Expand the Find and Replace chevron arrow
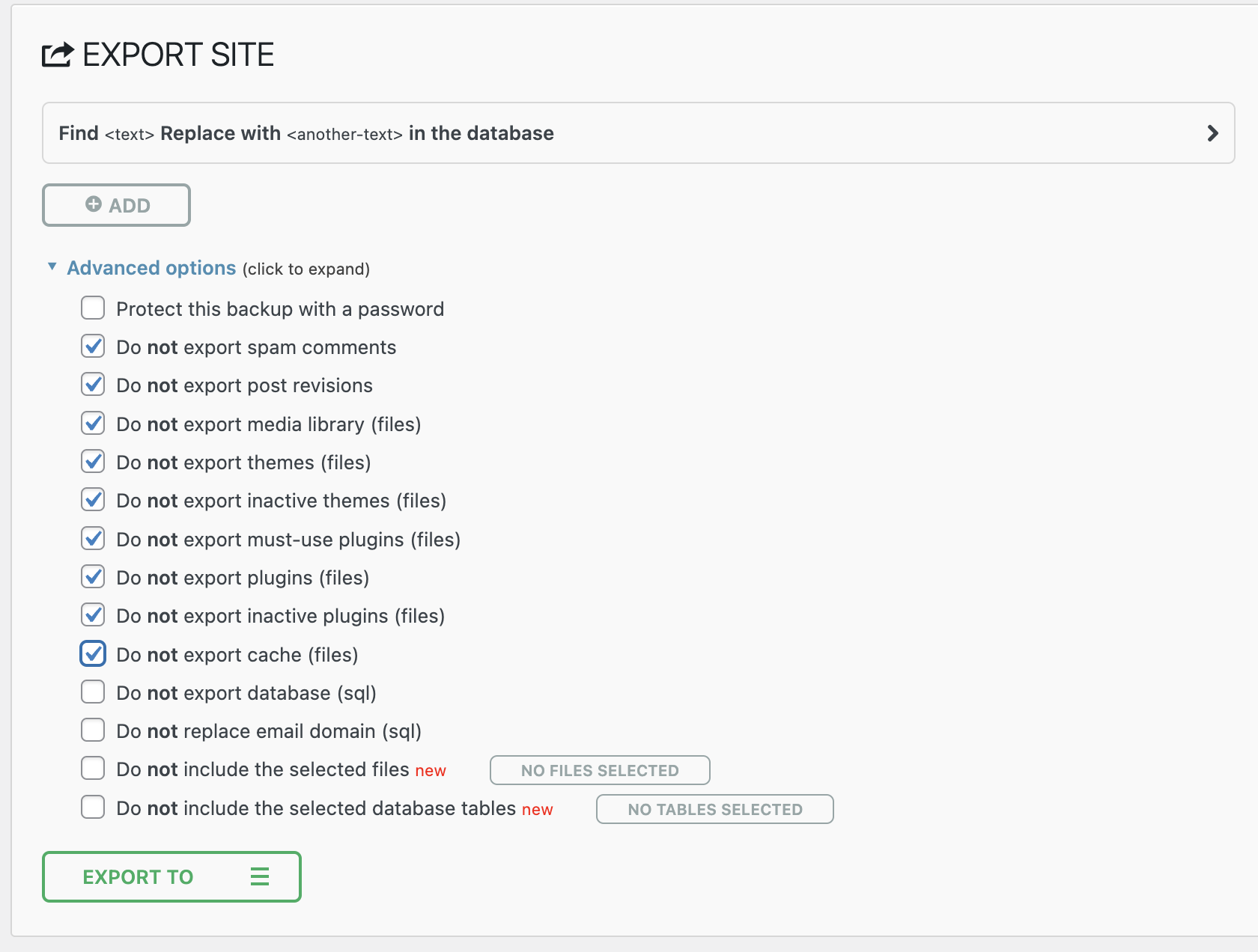The image size is (1258, 952). 1212,133
